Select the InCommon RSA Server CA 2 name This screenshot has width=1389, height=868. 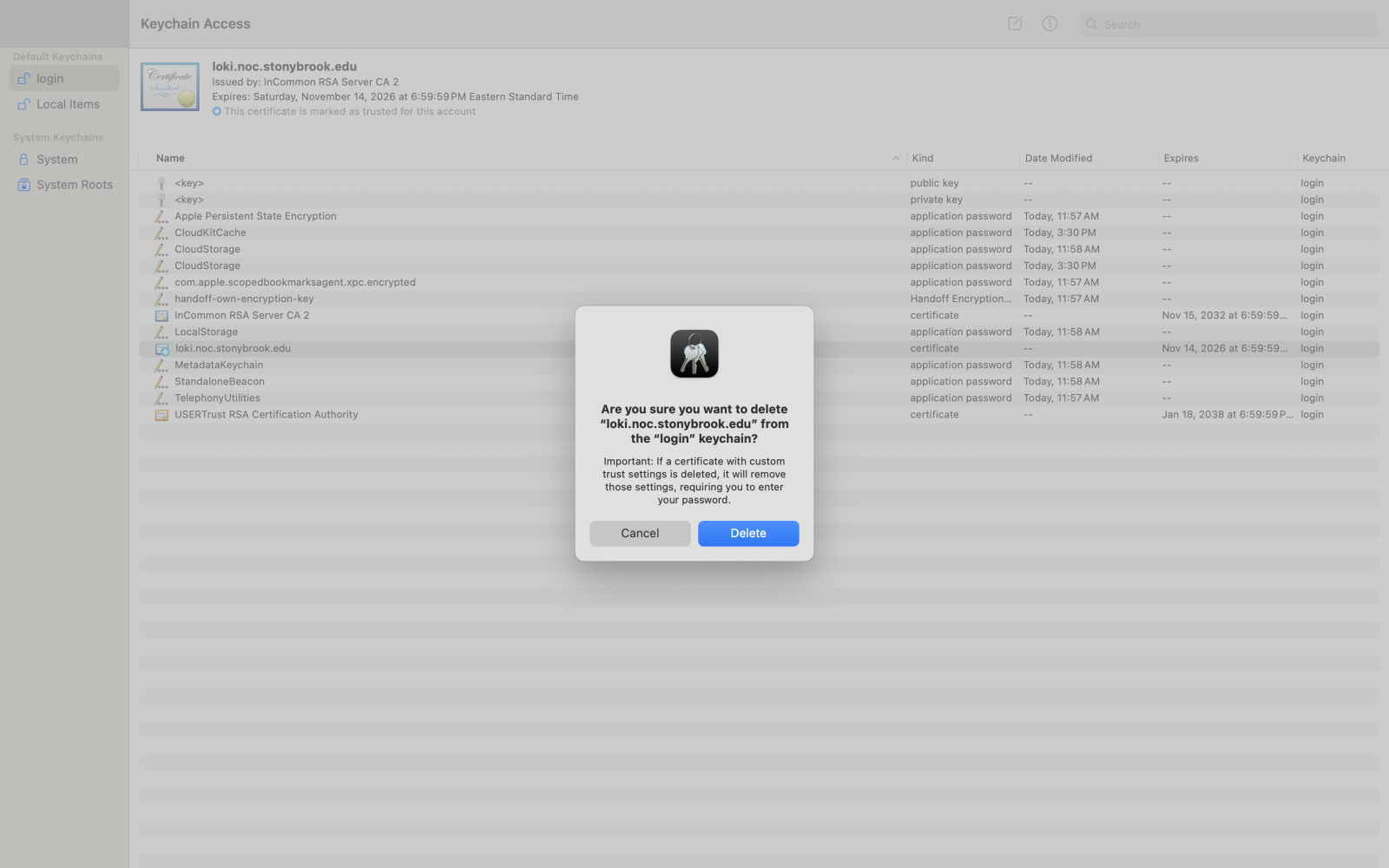pos(241,315)
